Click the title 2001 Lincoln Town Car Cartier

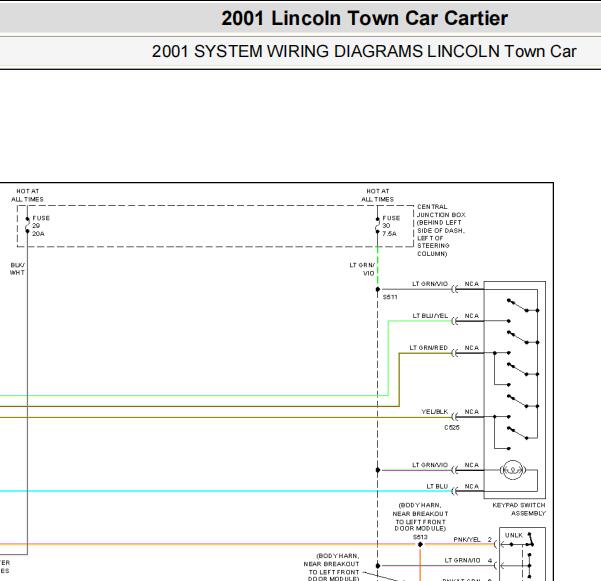coord(364,18)
